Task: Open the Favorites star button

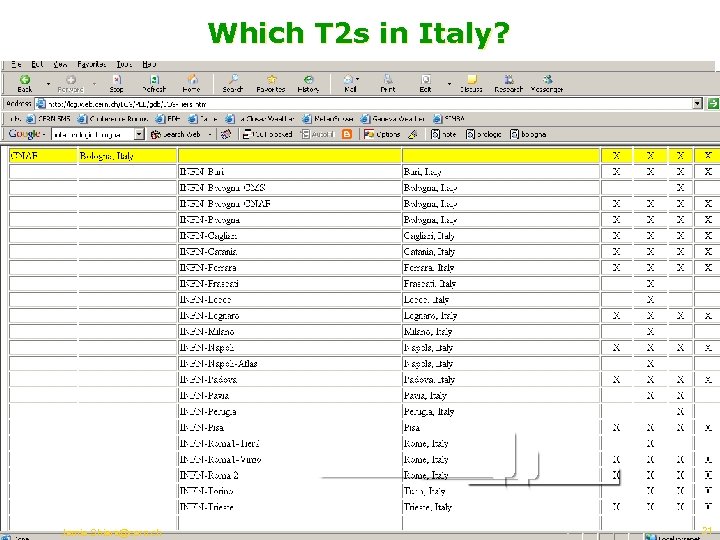Action: click(271, 84)
